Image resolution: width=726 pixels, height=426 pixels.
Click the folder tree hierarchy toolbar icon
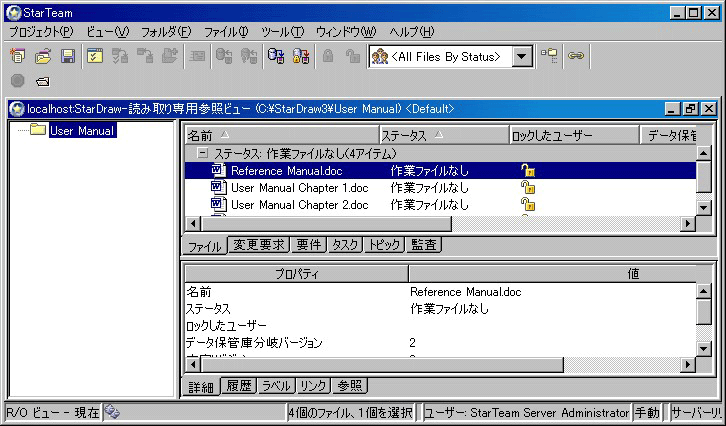tap(550, 56)
